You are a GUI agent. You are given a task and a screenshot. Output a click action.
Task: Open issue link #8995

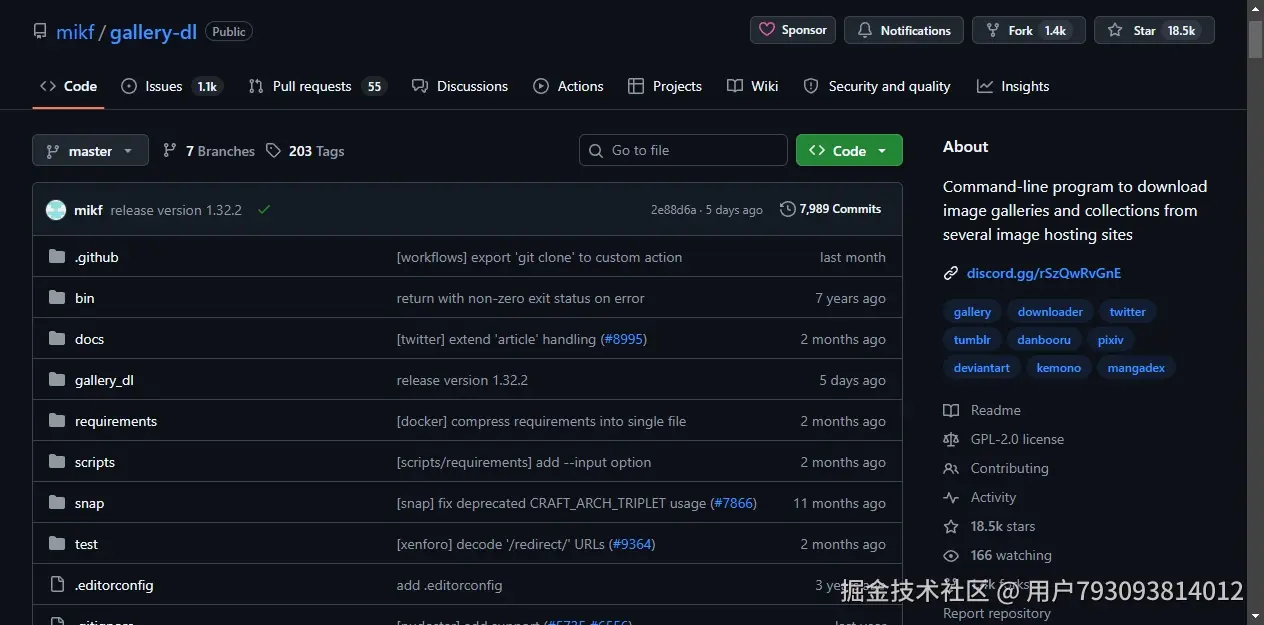(624, 339)
